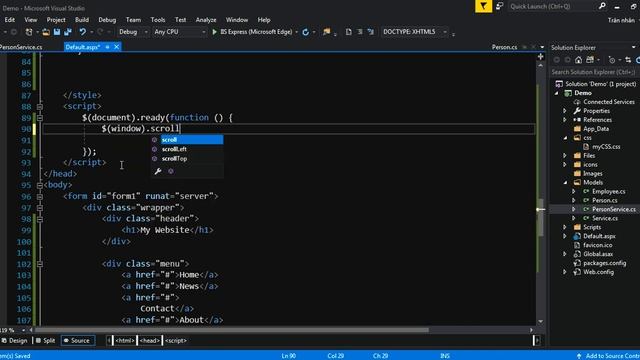Expand the Scripts folder
The height and width of the screenshot is (360, 640).
[565, 227]
